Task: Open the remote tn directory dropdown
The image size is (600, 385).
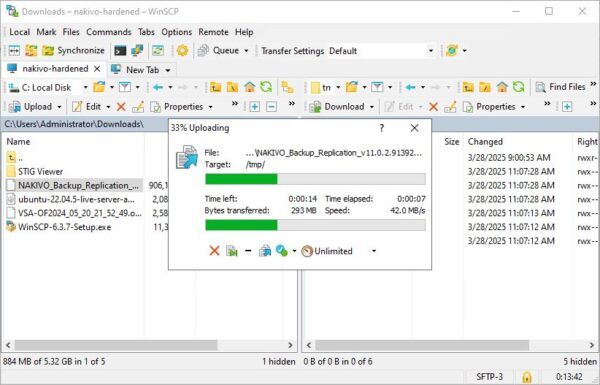Action: [x=325, y=87]
